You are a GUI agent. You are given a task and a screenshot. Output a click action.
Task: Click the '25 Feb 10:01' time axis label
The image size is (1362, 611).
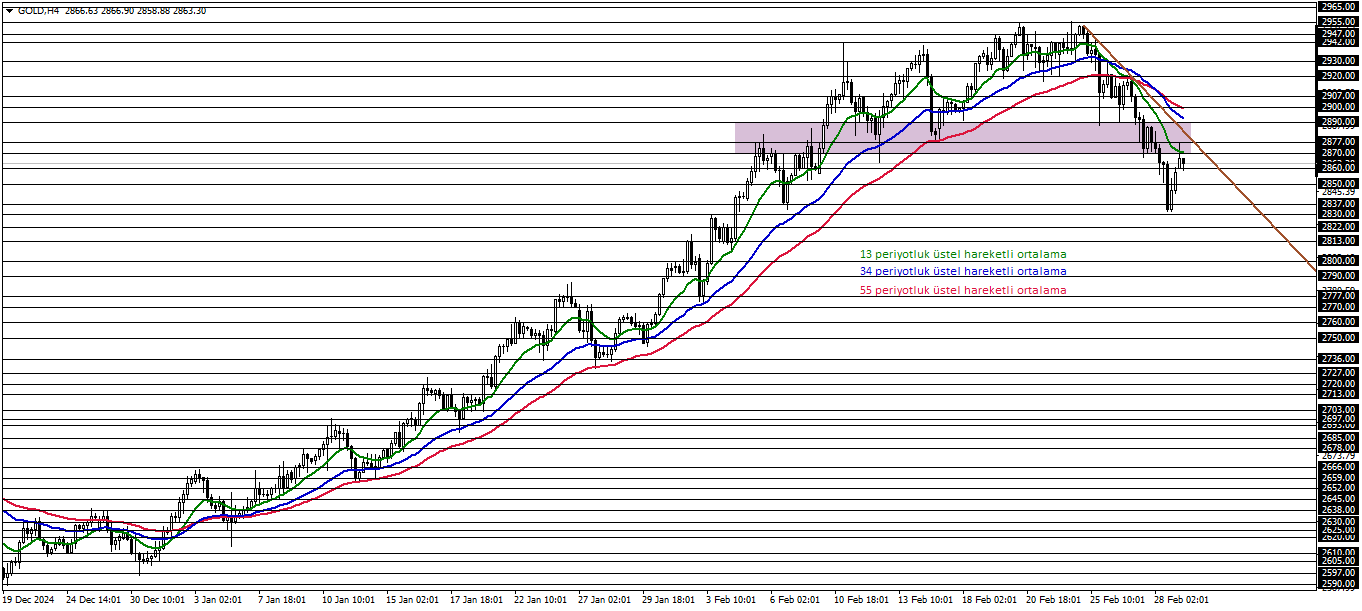[x=1117, y=600]
